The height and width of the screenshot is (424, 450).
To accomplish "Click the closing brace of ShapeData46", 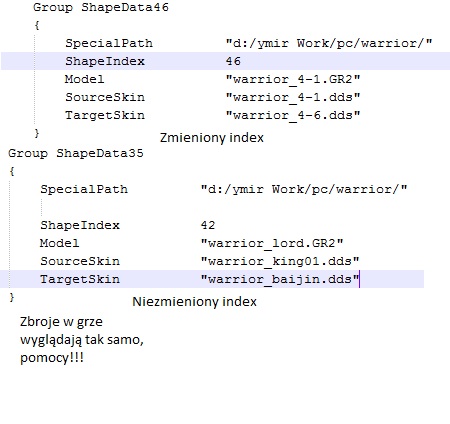I will (37, 133).
